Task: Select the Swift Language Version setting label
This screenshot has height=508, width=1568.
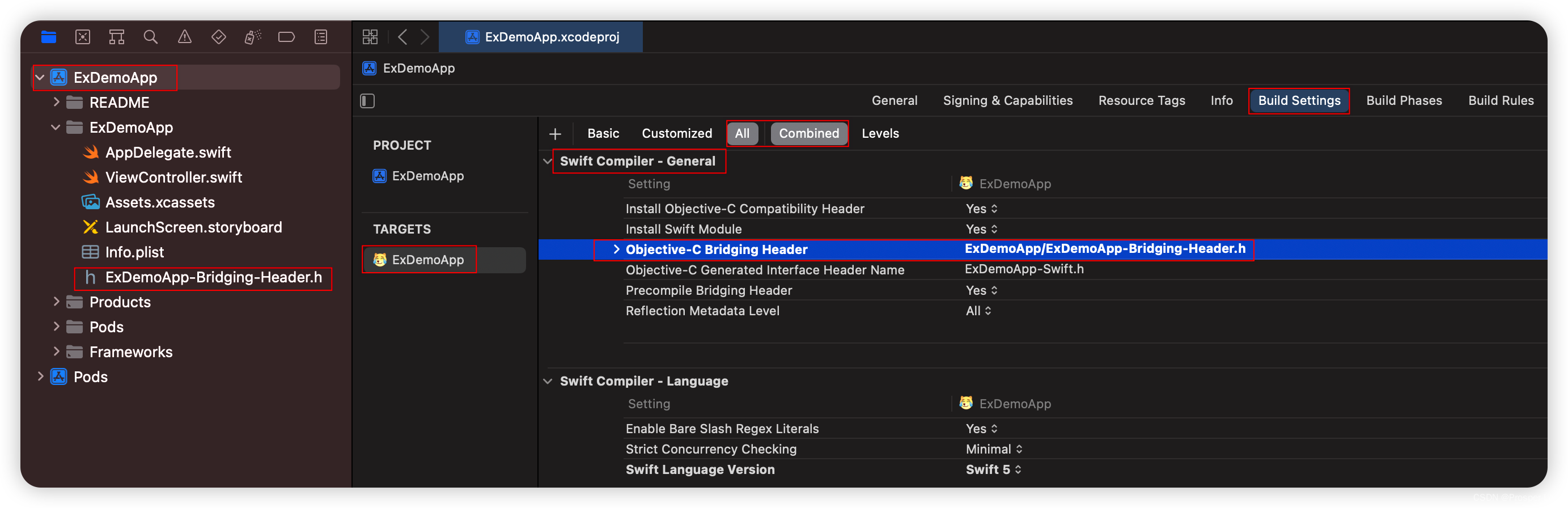Action: 700,469
